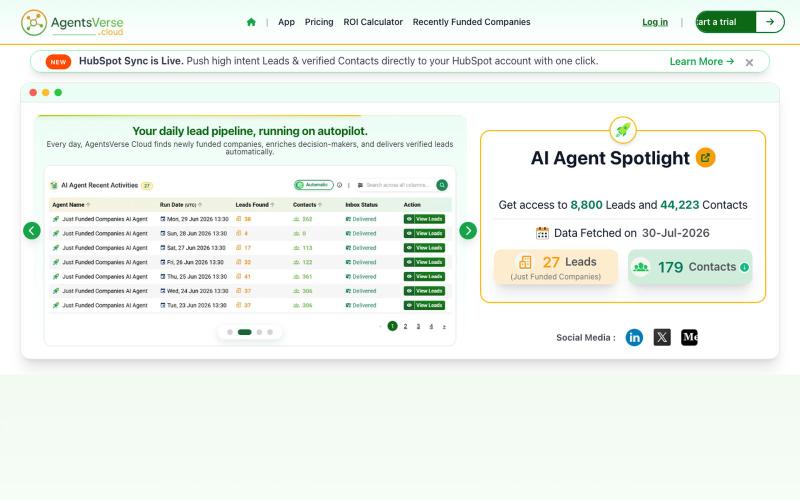Screen dimensions: 800x500
Task: Toggle the Automatic switch in Recent Activities
Action: (314, 185)
